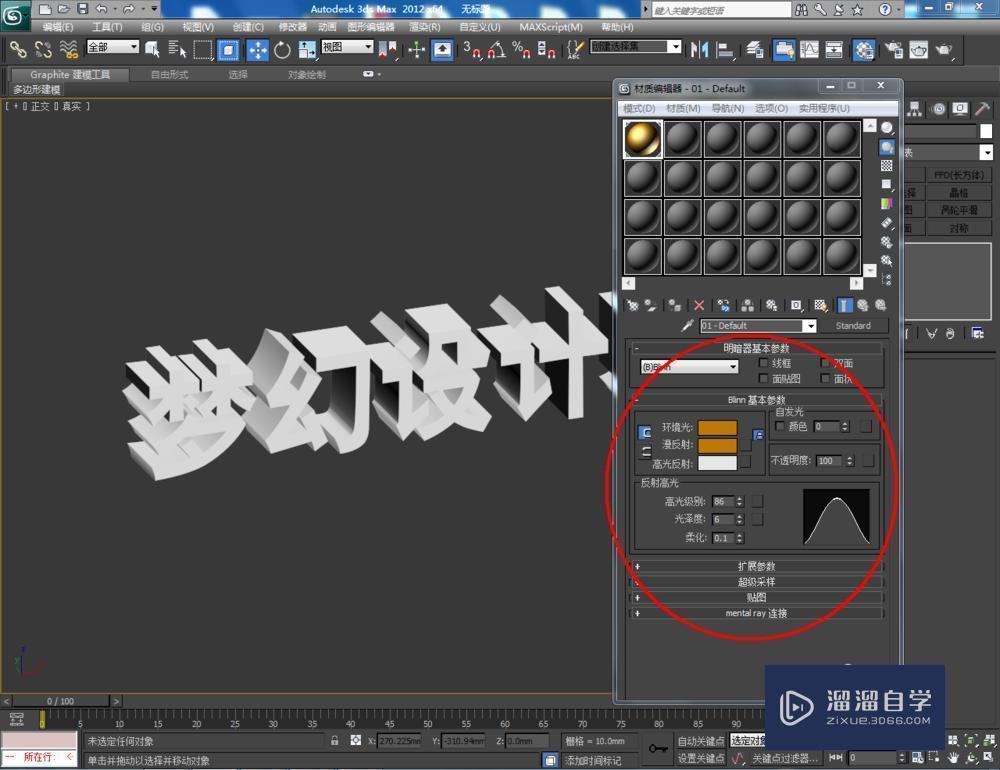Image resolution: width=1000 pixels, height=770 pixels.
Task: Toggle Show Shaded Material in Viewport icon
Action: point(820,305)
